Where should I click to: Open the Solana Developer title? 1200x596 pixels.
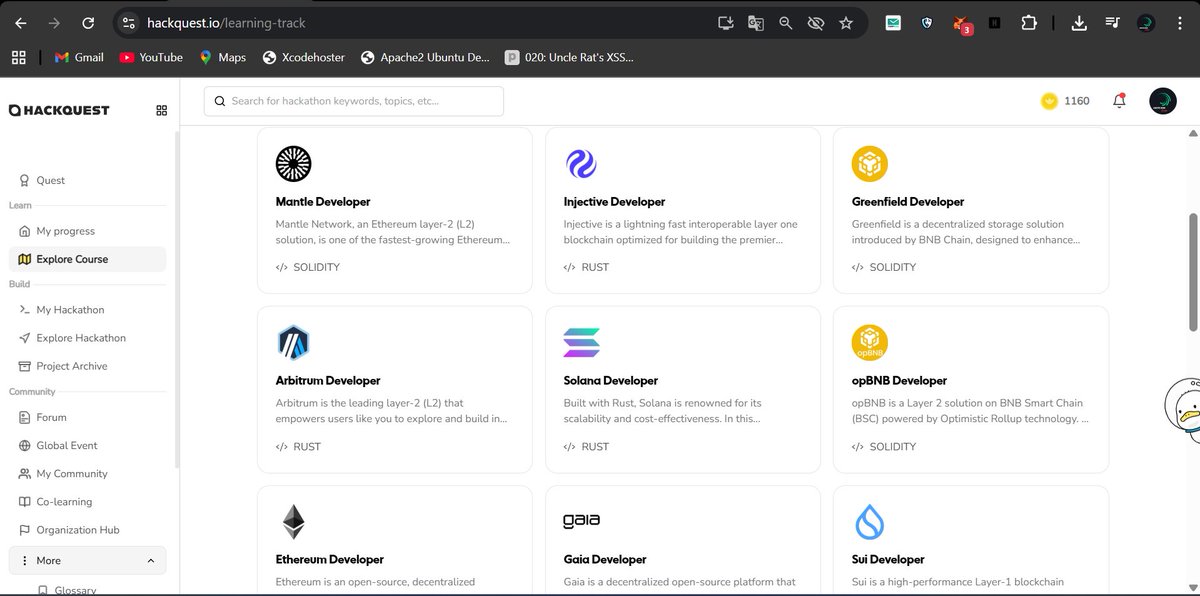tap(611, 381)
